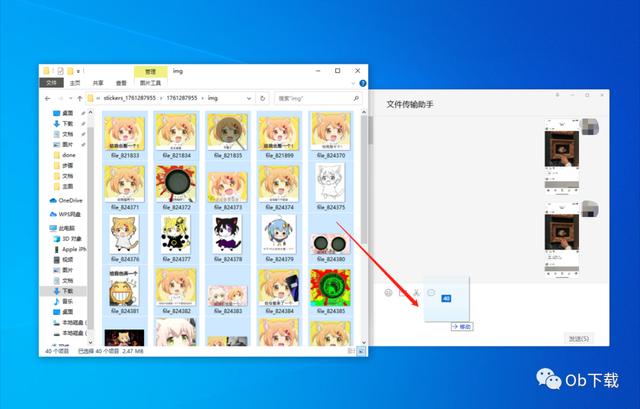Screen dimensions: 640x409
Task: Switch to the 共享 ribbon tab
Action: click(98, 83)
